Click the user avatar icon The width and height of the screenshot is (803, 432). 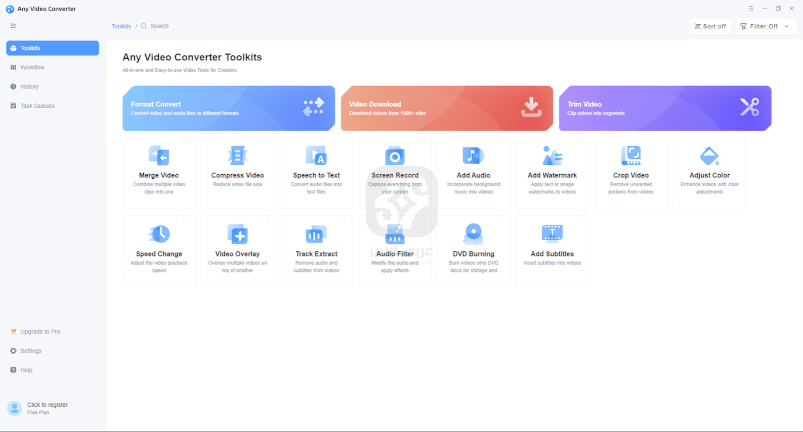tap(14, 408)
